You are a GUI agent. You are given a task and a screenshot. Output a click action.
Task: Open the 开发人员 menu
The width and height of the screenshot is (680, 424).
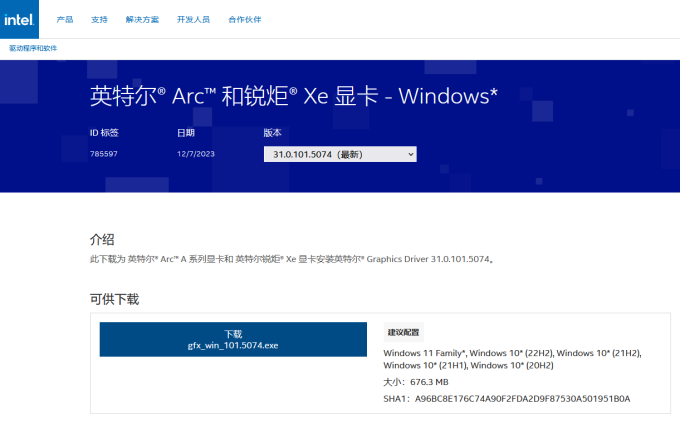(193, 20)
